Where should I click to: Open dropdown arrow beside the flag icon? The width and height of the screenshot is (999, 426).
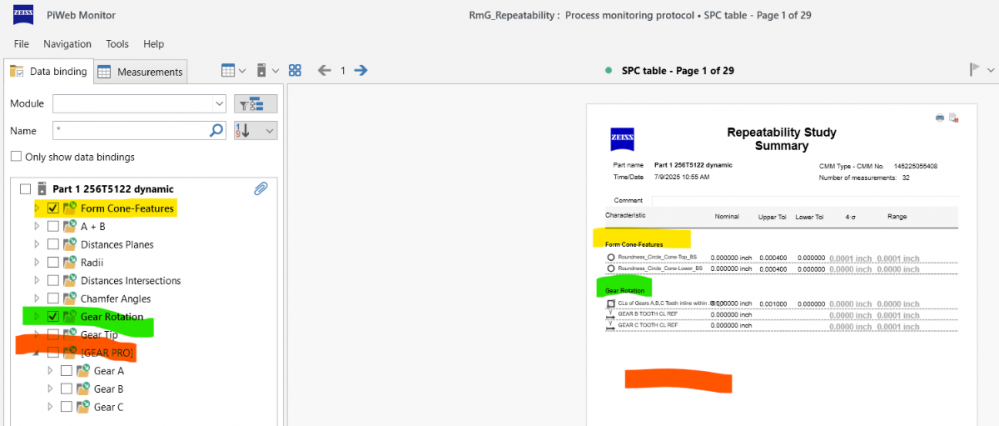pos(990,70)
